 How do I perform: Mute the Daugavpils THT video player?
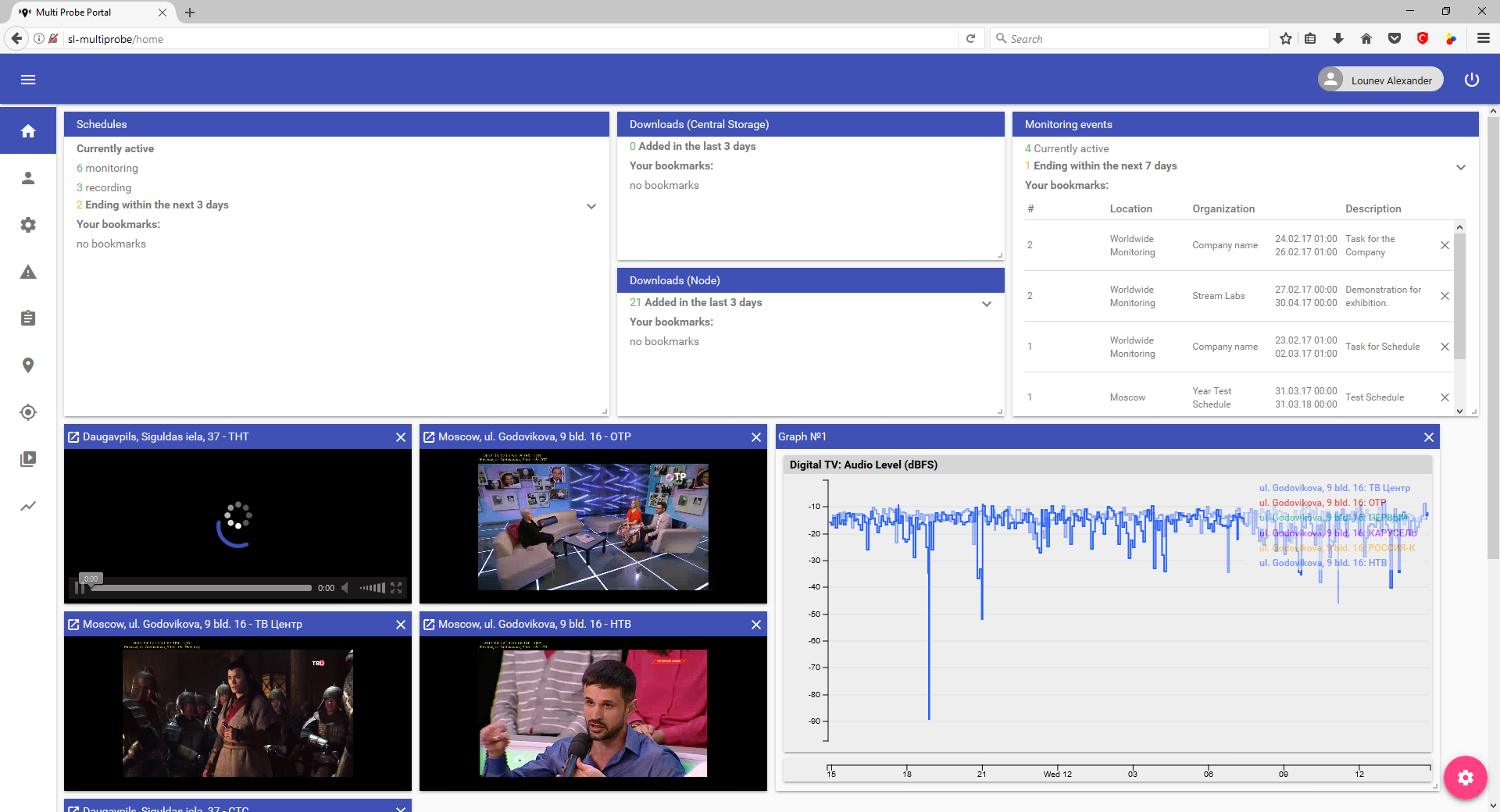(x=345, y=588)
